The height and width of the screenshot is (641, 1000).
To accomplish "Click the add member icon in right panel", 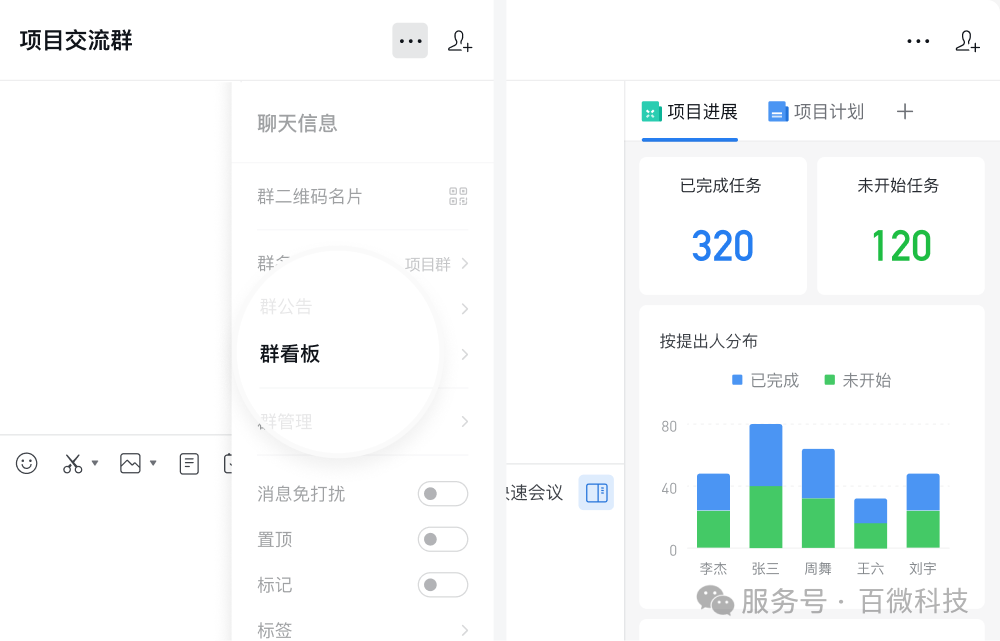I will (x=967, y=42).
